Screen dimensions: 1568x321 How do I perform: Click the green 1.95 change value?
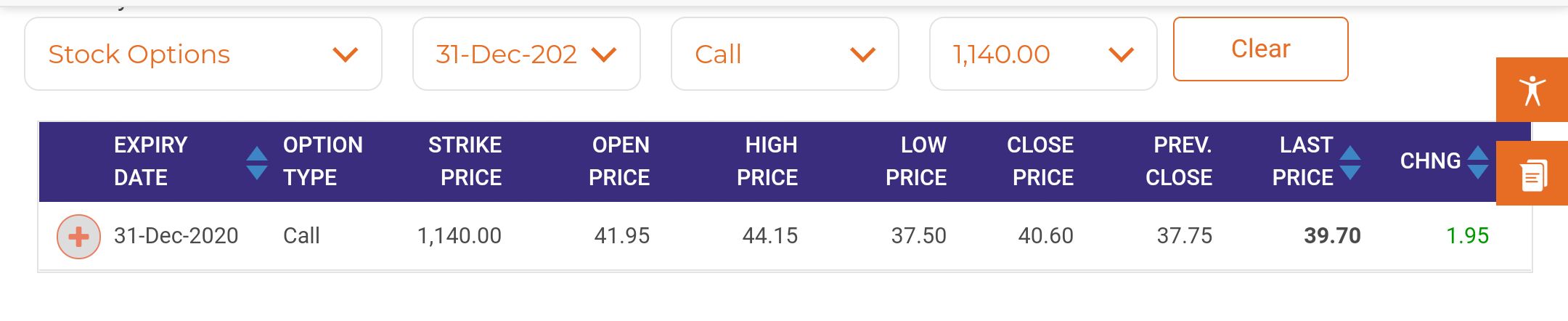coord(1467,236)
